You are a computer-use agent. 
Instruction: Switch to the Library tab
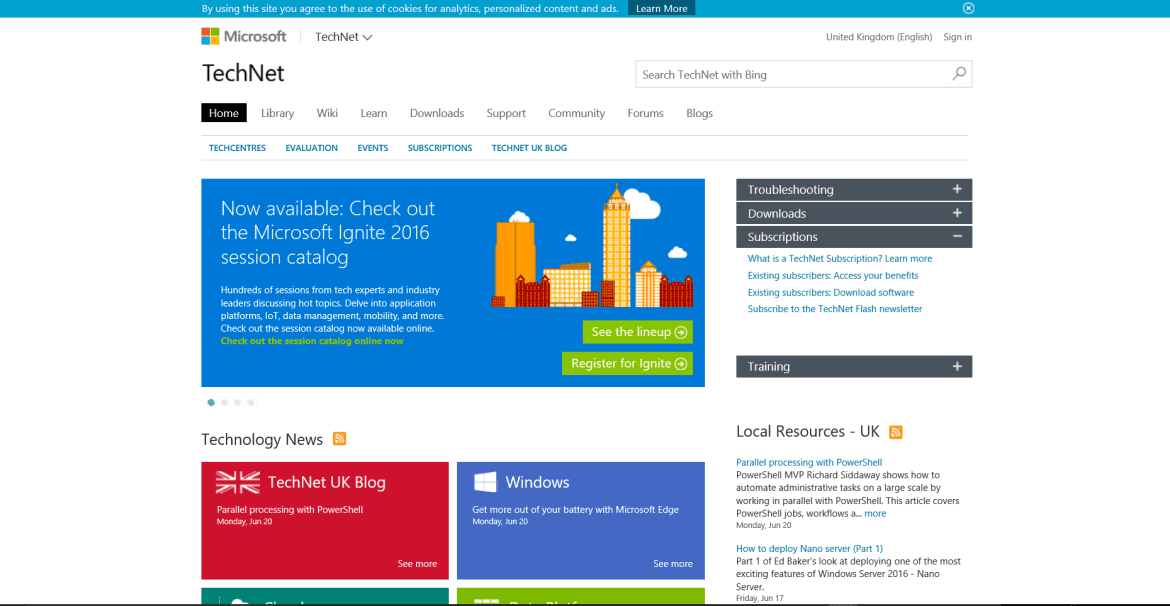[x=277, y=113]
